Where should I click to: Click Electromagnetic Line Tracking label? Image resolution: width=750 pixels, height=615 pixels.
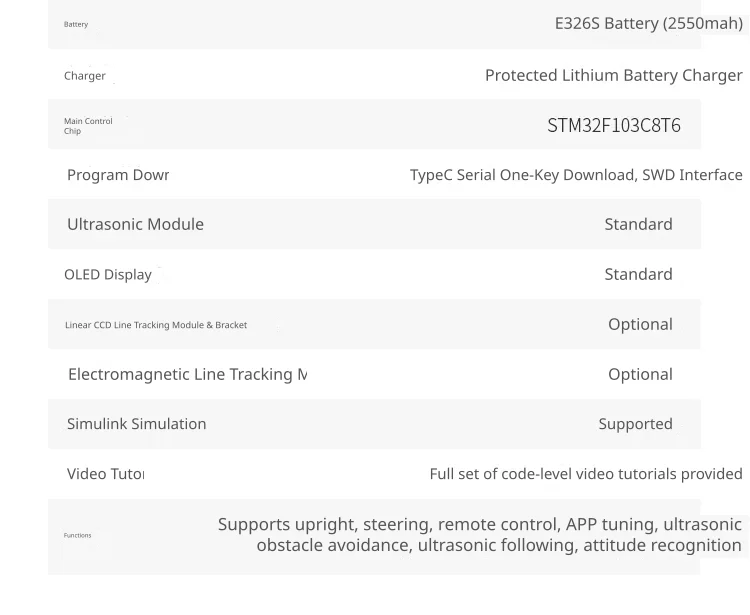[x=188, y=374]
